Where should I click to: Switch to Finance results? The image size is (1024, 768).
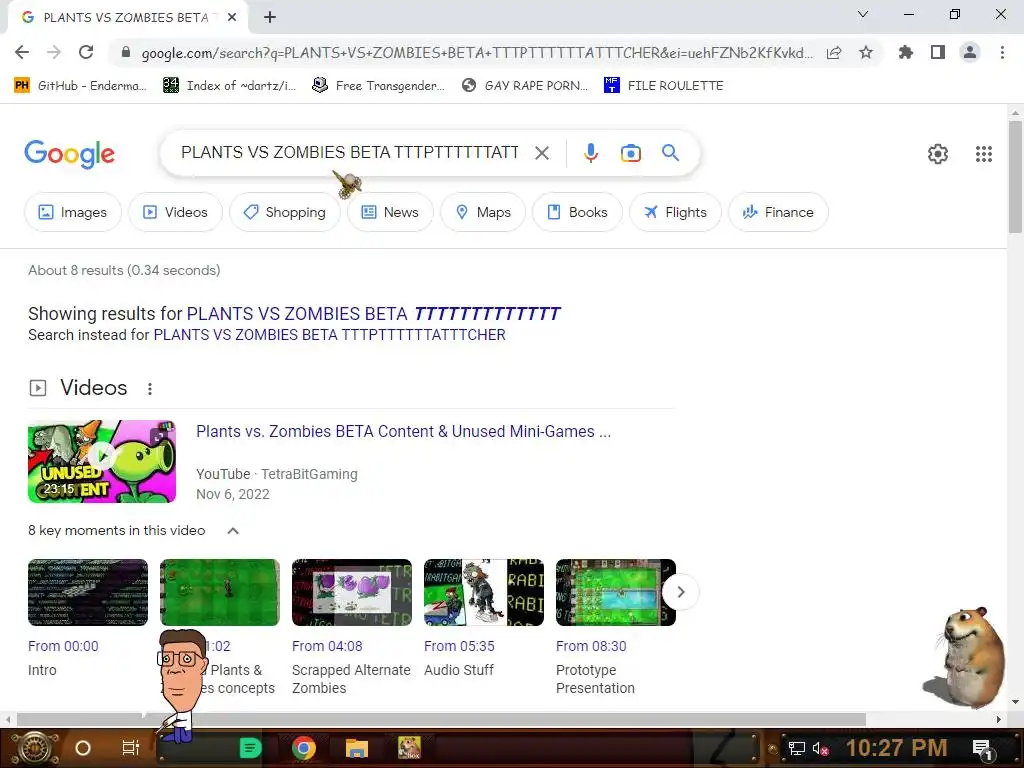pos(778,212)
